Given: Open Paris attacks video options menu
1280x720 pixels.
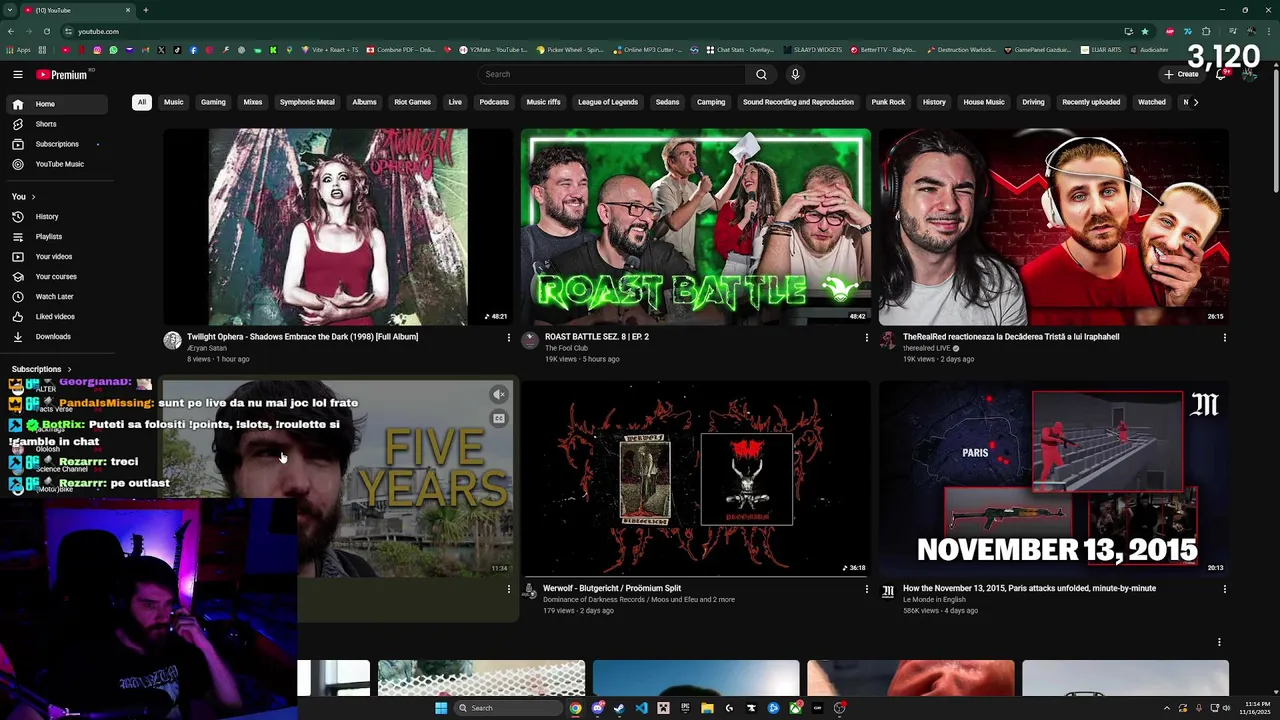Looking at the screenshot, I should pos(1224,589).
